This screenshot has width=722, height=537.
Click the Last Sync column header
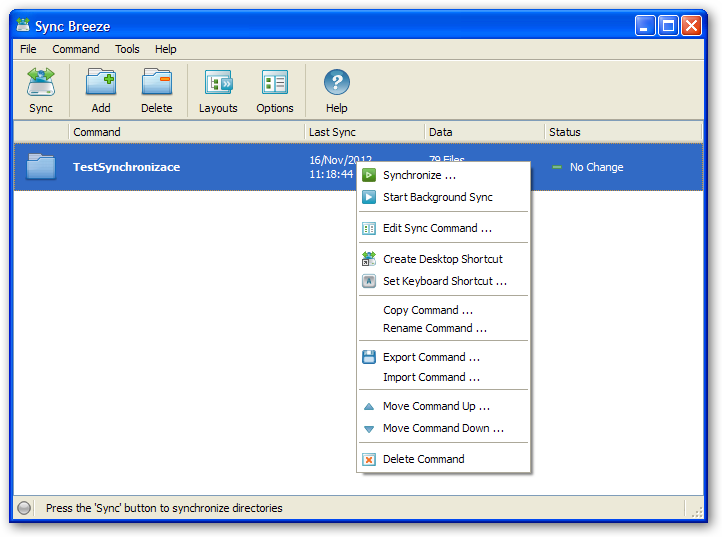(x=364, y=132)
